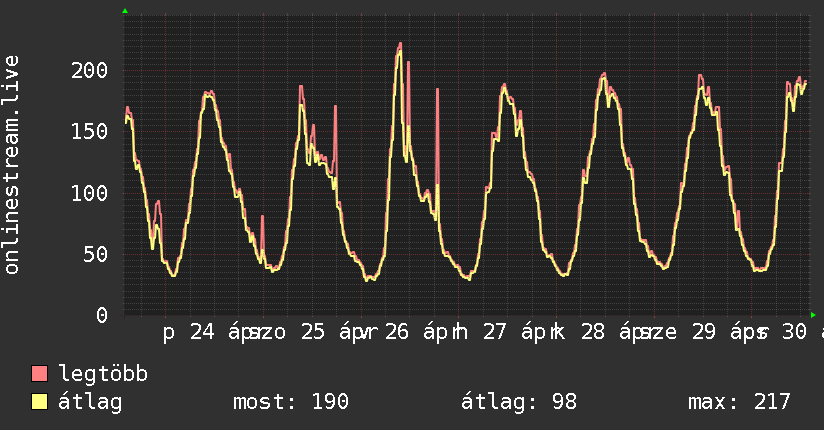
Task: Click the 200 label on the y-axis
Action: (x=89, y=70)
